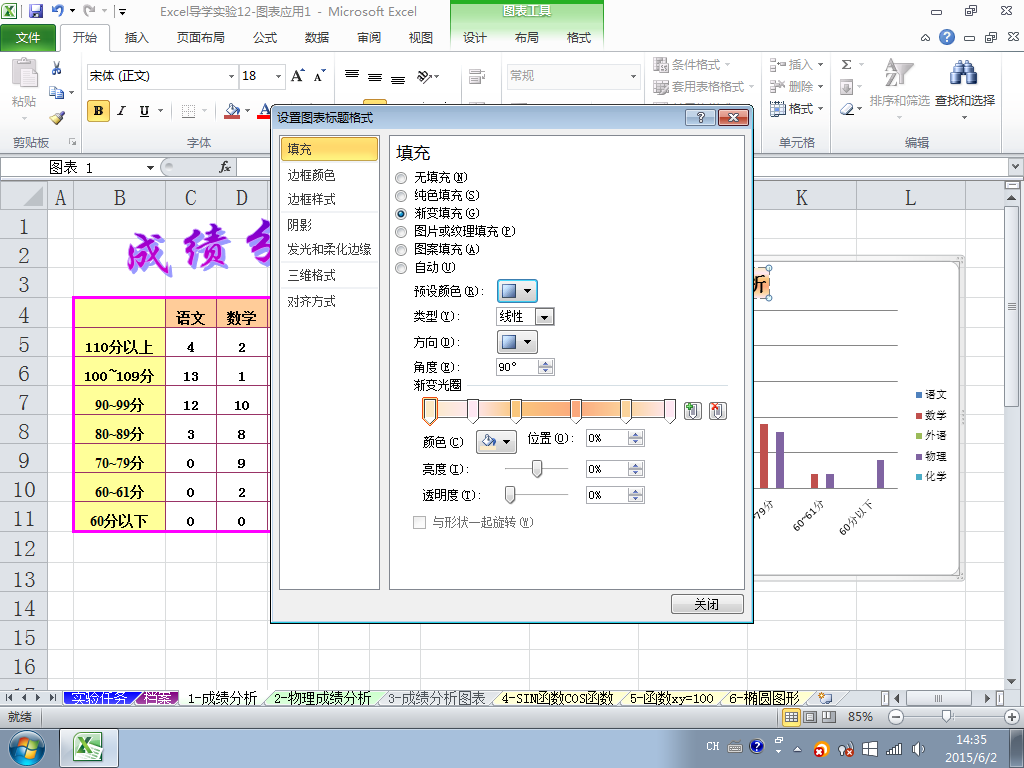1024x768 pixels.
Task: Switch to sheet 2-物理成绩分析
Action: (x=322, y=698)
